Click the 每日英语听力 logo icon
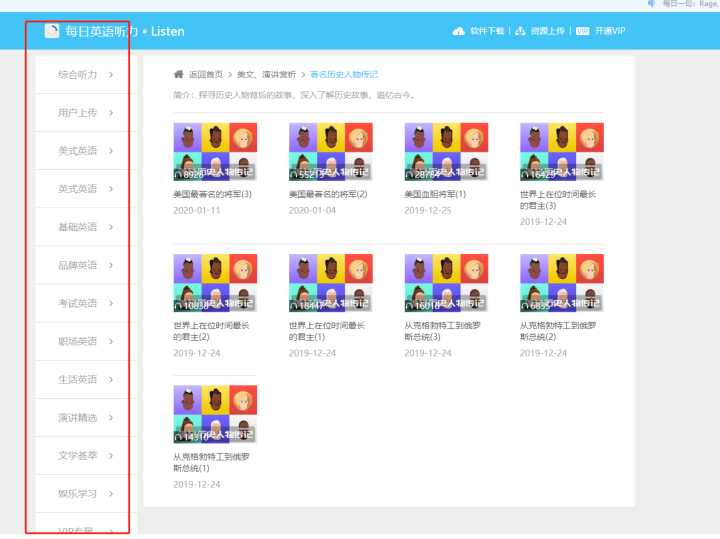The width and height of the screenshot is (720, 539). (52, 31)
